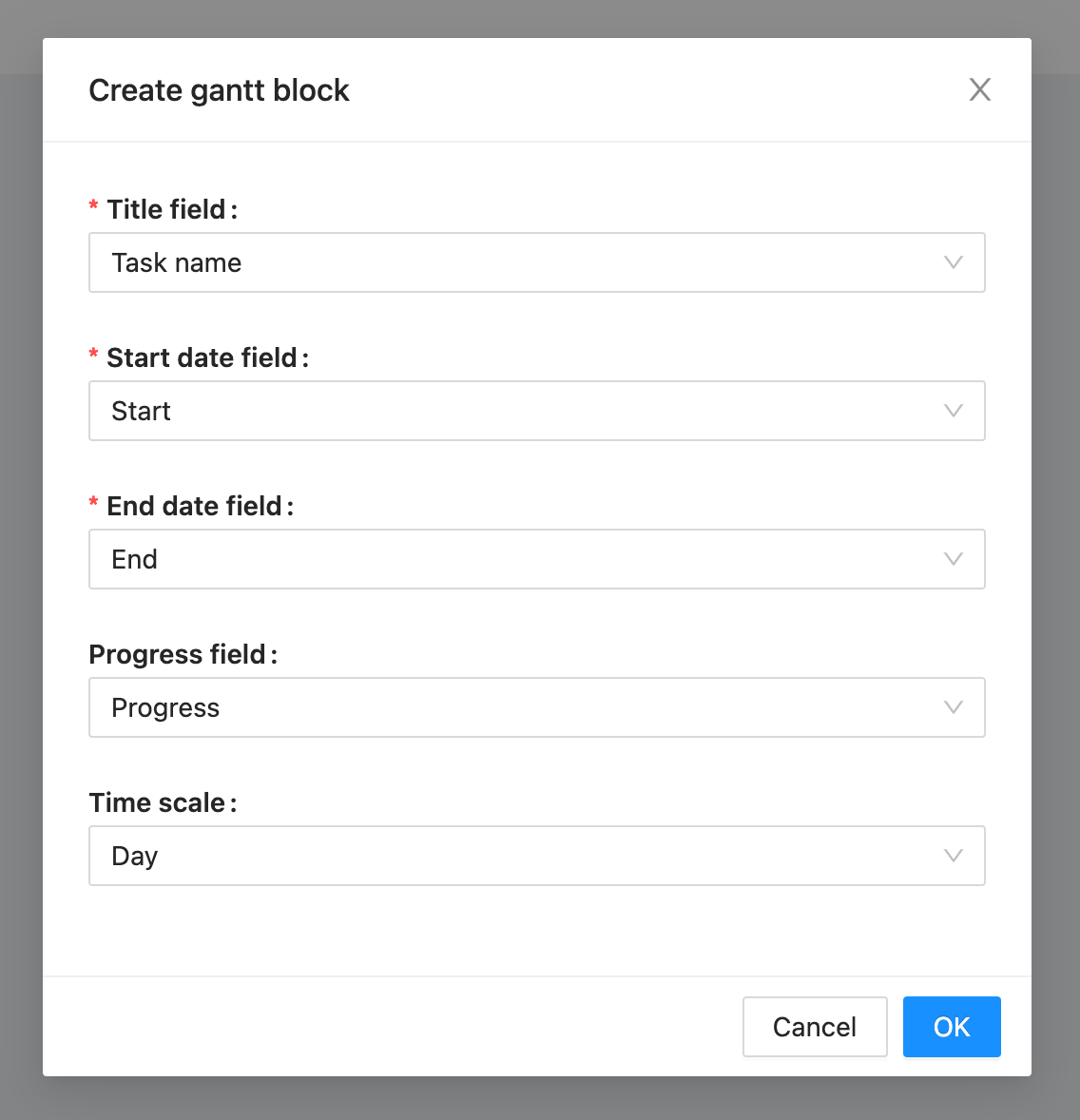Click the Create gantt block heading
The width and height of the screenshot is (1080, 1120).
[219, 90]
